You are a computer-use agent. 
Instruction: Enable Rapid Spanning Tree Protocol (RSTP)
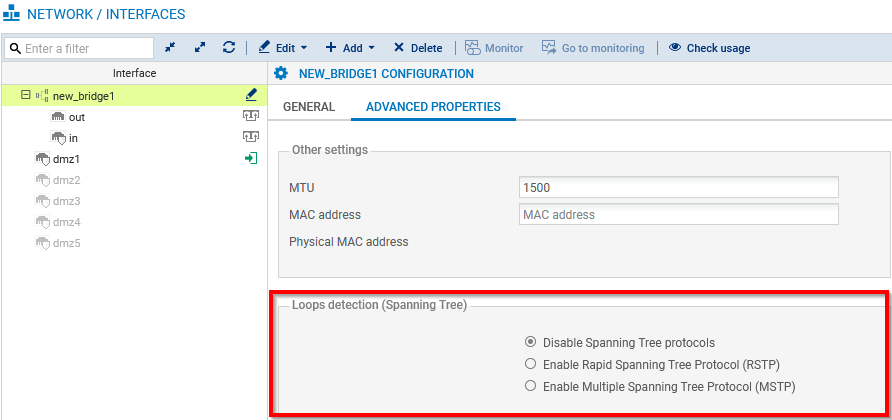pyautogui.click(x=531, y=364)
